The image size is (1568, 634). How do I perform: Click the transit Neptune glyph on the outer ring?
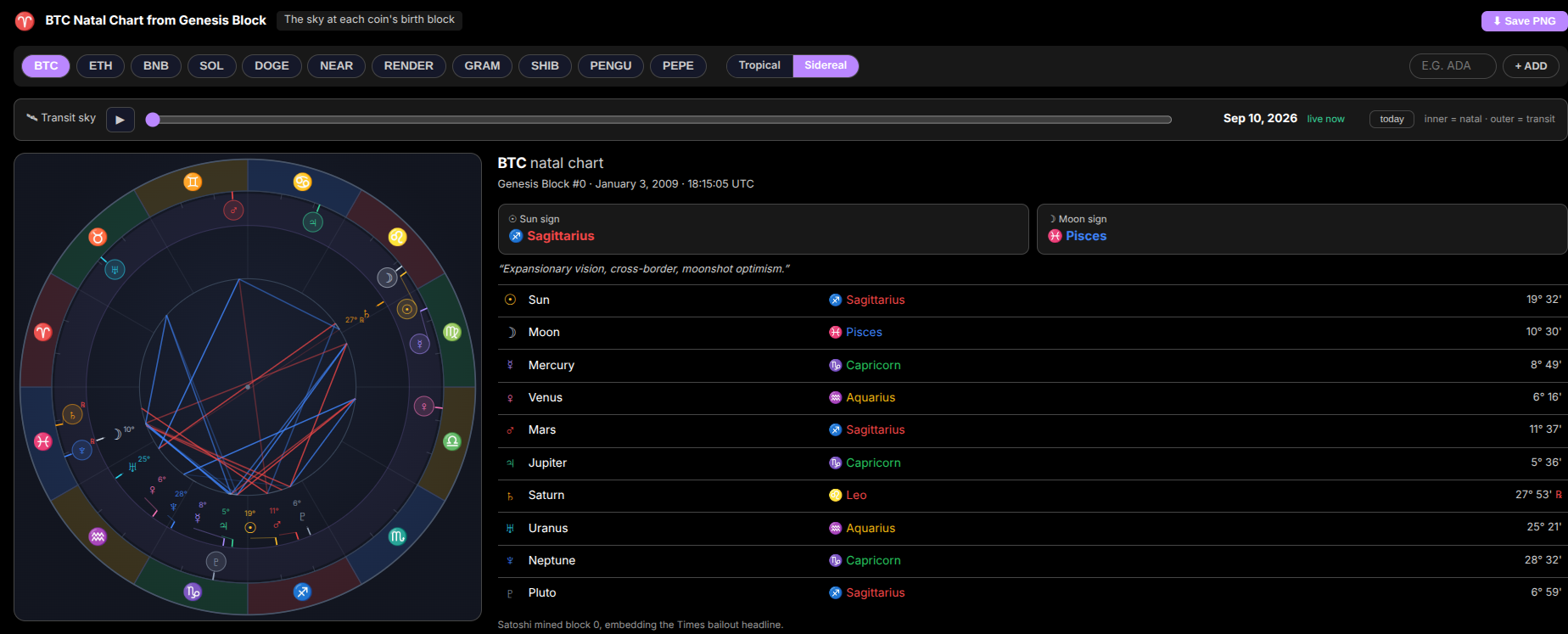pyautogui.click(x=81, y=450)
